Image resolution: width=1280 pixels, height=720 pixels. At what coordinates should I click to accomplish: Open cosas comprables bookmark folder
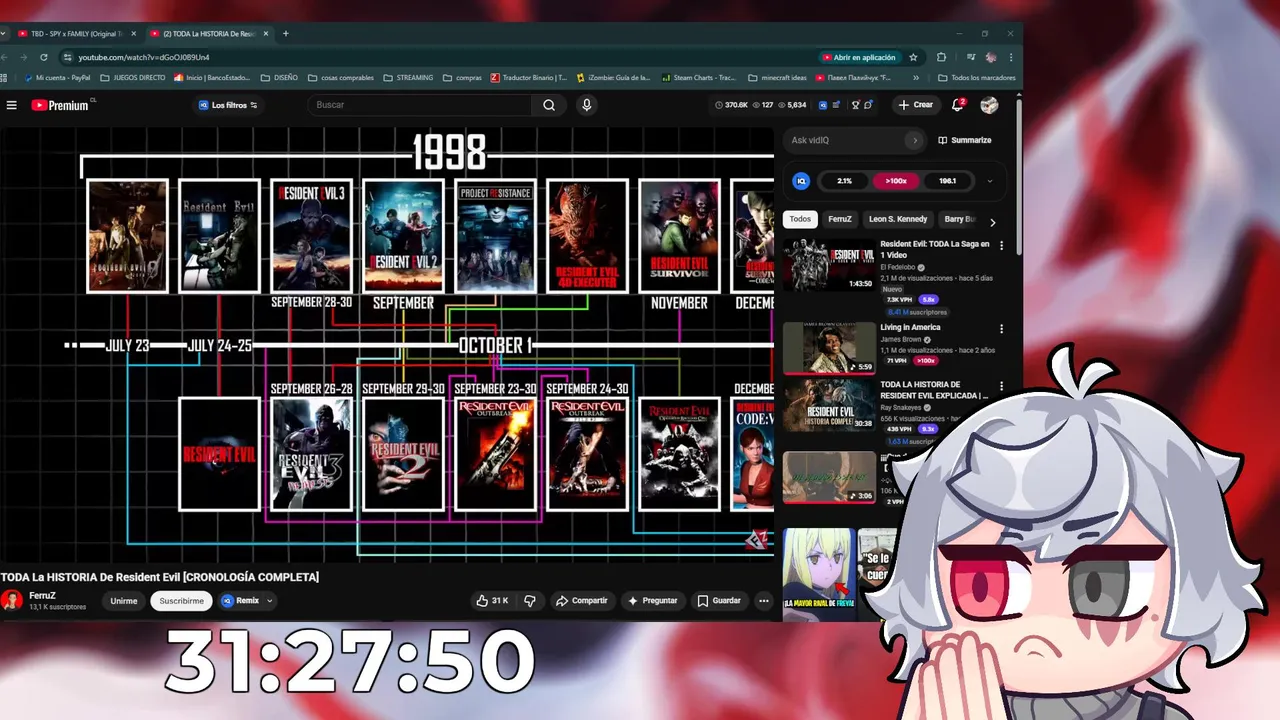pos(341,77)
